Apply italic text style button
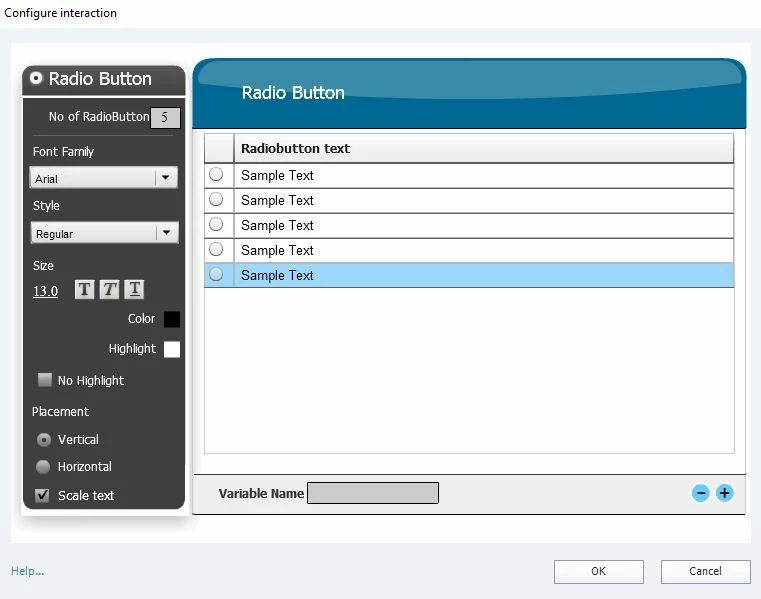Screen dimensions: 761x599 [x=109, y=289]
